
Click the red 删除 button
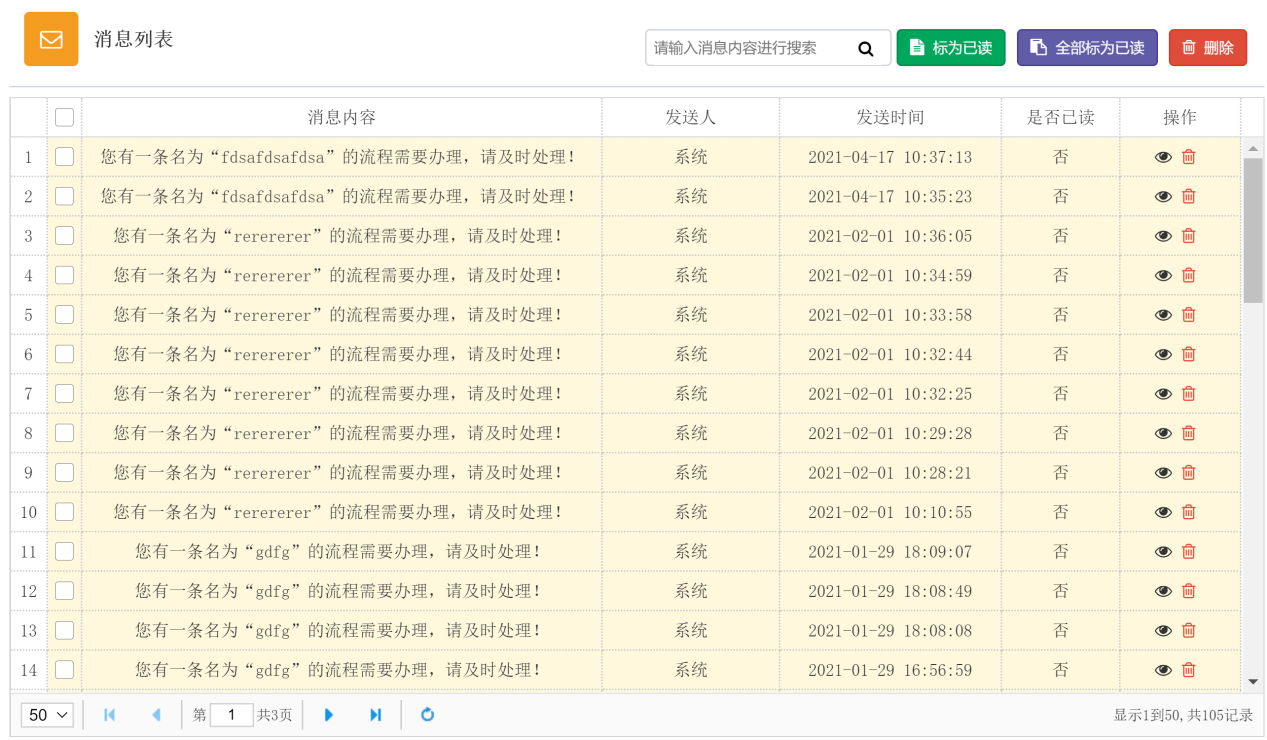pos(1208,48)
